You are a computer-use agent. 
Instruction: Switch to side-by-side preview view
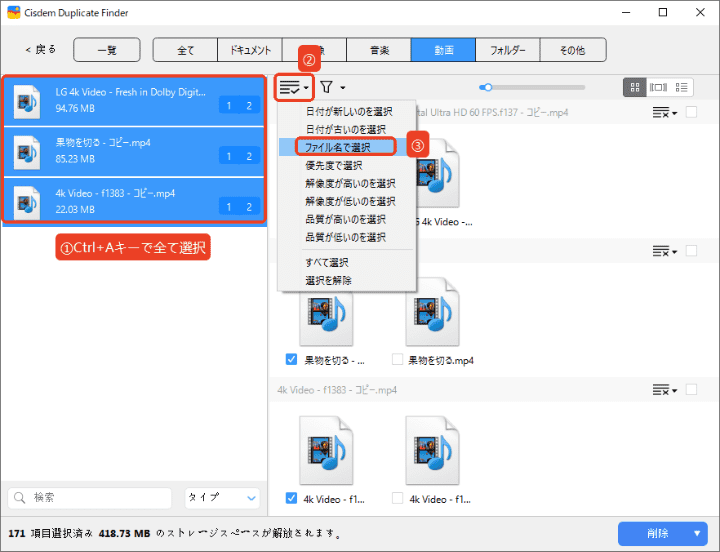pos(658,88)
